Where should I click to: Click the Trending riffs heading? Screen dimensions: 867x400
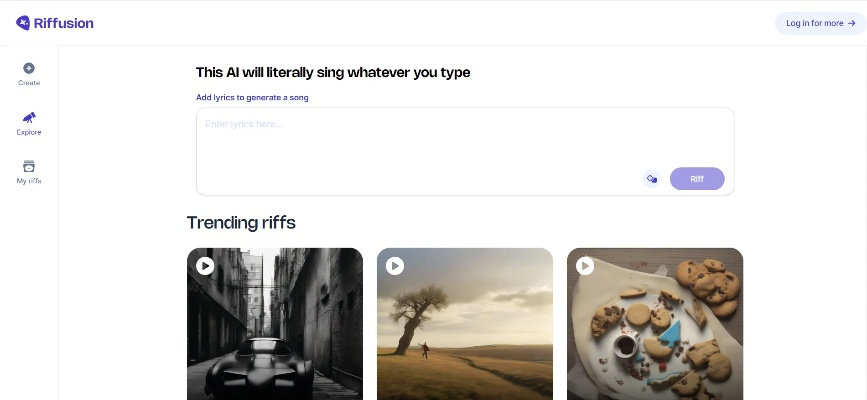pyautogui.click(x=241, y=222)
